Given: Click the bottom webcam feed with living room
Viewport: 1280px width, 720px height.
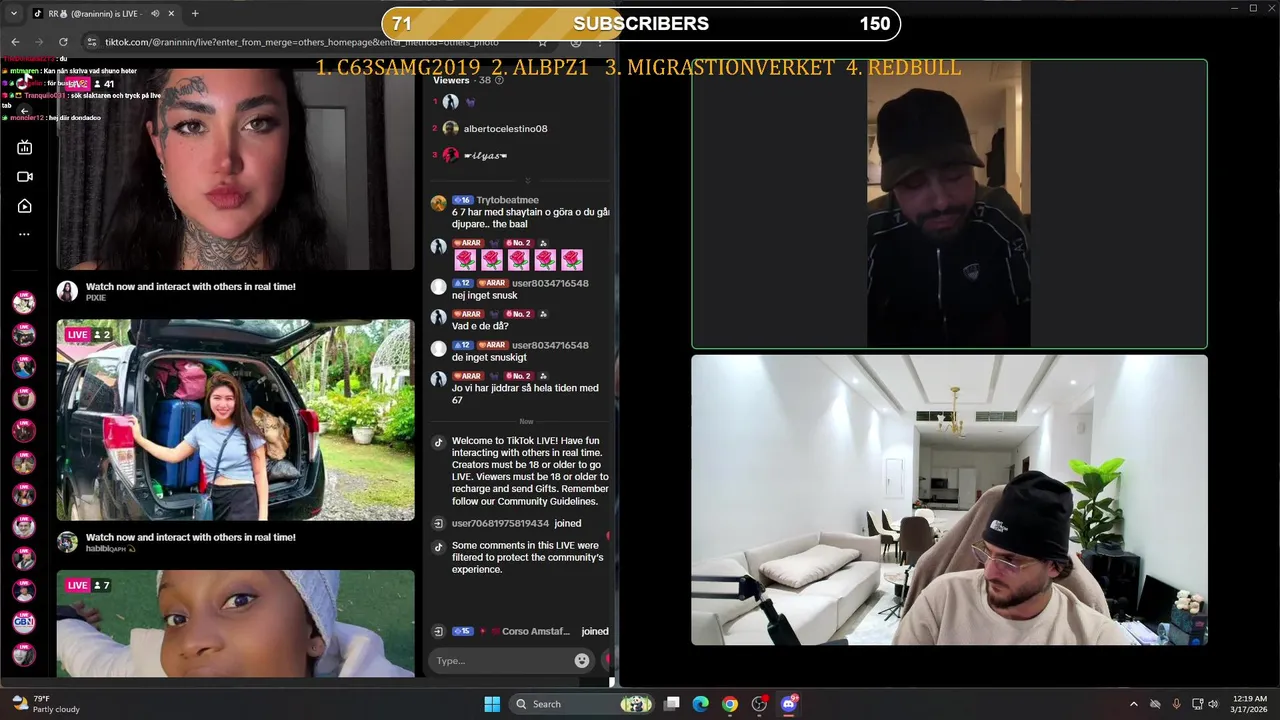Looking at the screenshot, I should coord(949,500).
